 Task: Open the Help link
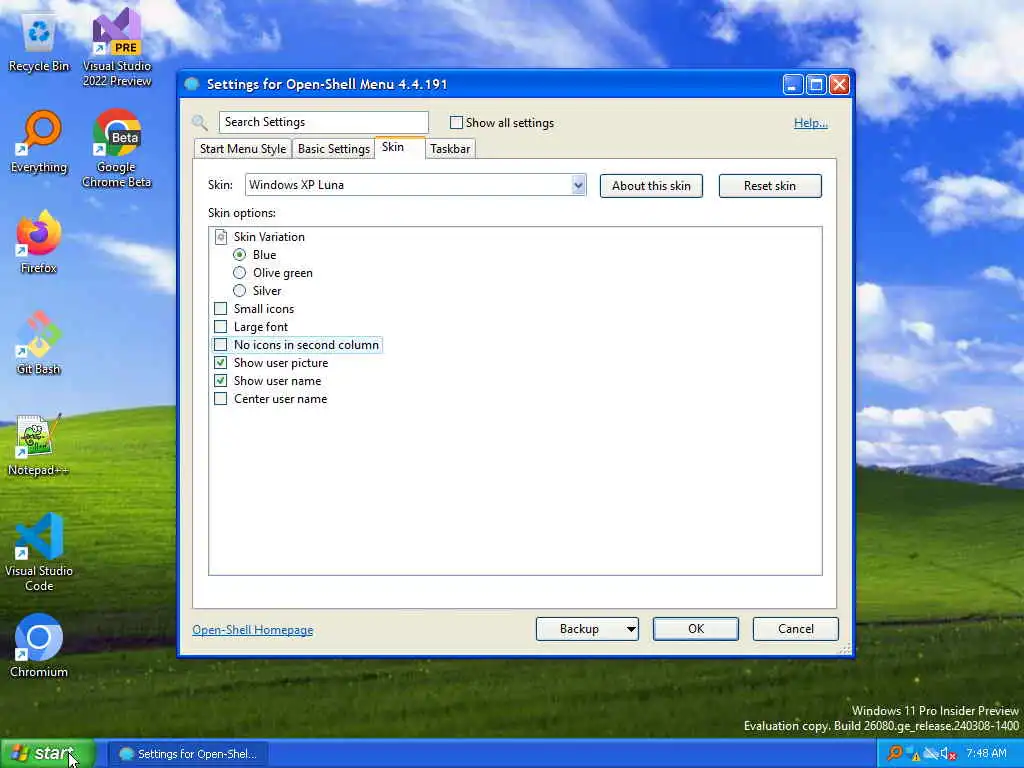(810, 123)
